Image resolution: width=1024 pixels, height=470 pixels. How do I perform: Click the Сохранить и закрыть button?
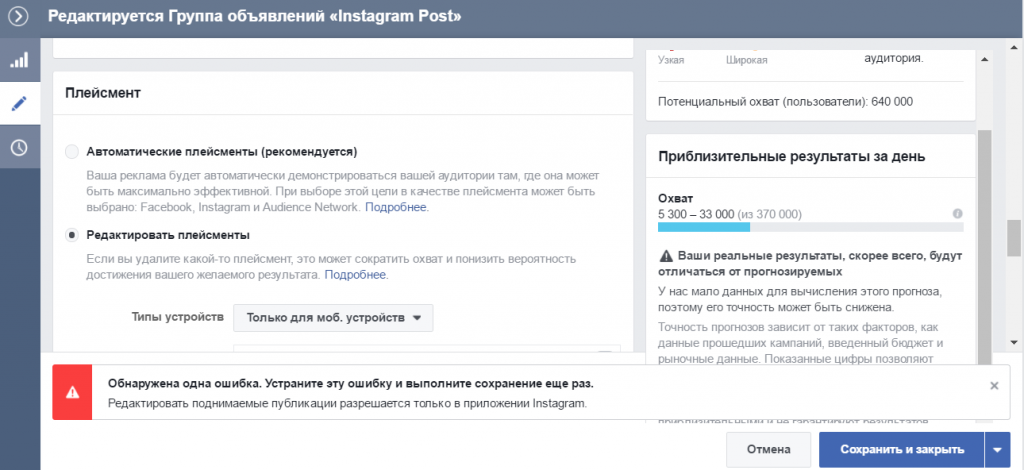tap(902, 449)
